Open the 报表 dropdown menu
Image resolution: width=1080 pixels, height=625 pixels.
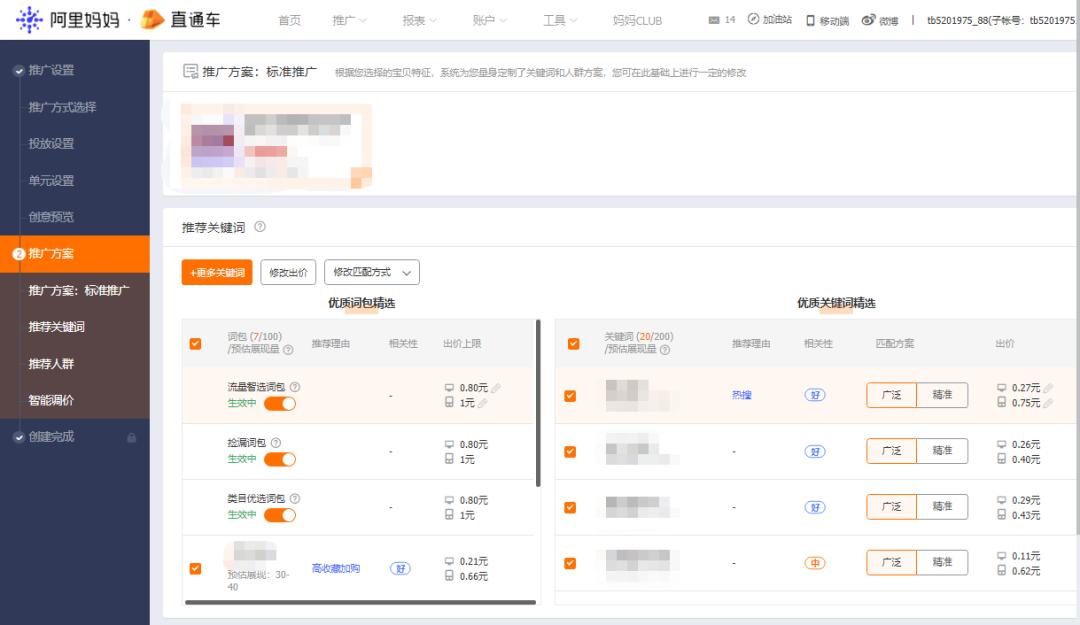point(419,18)
